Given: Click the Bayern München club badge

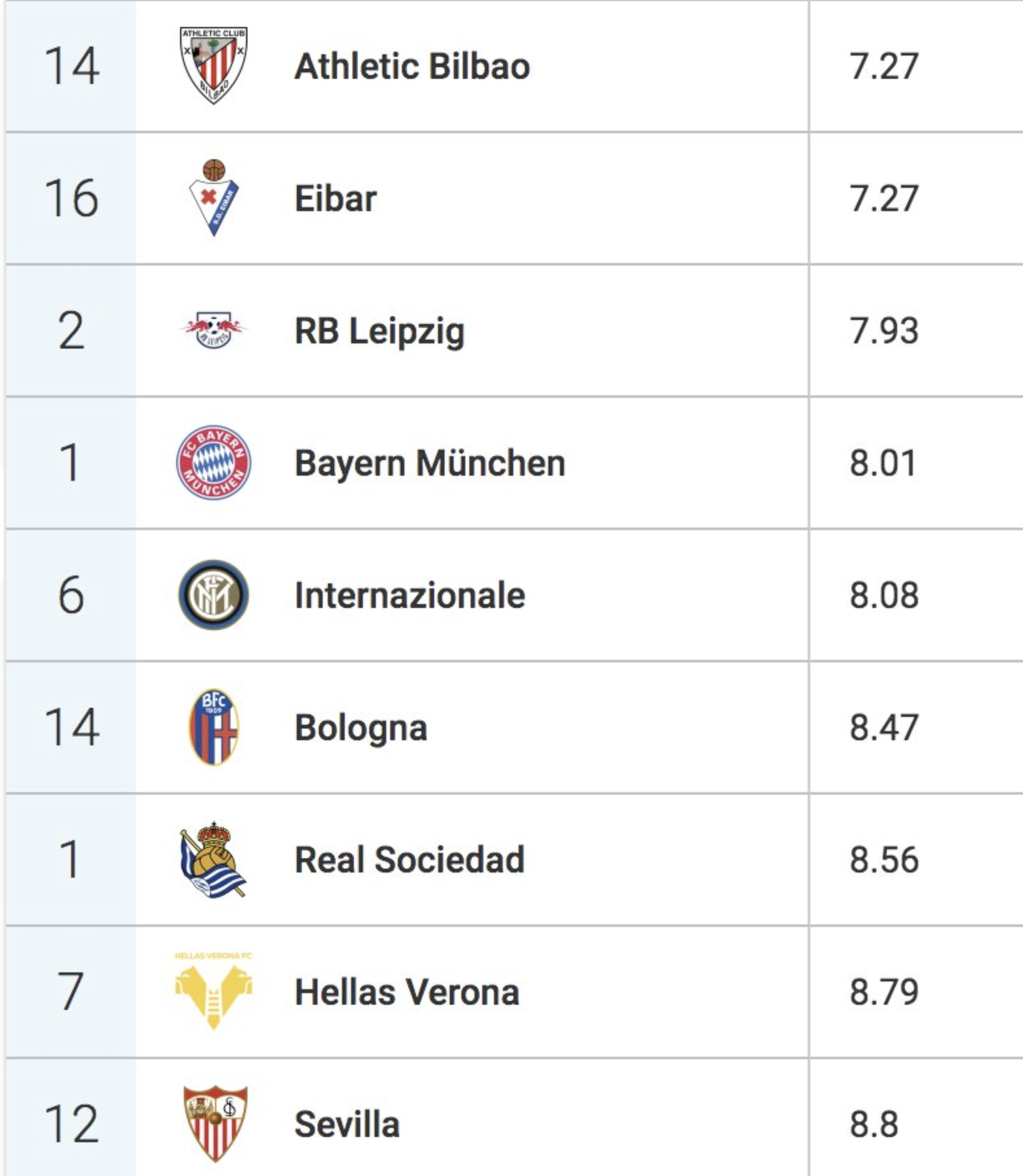Looking at the screenshot, I should tap(214, 462).
